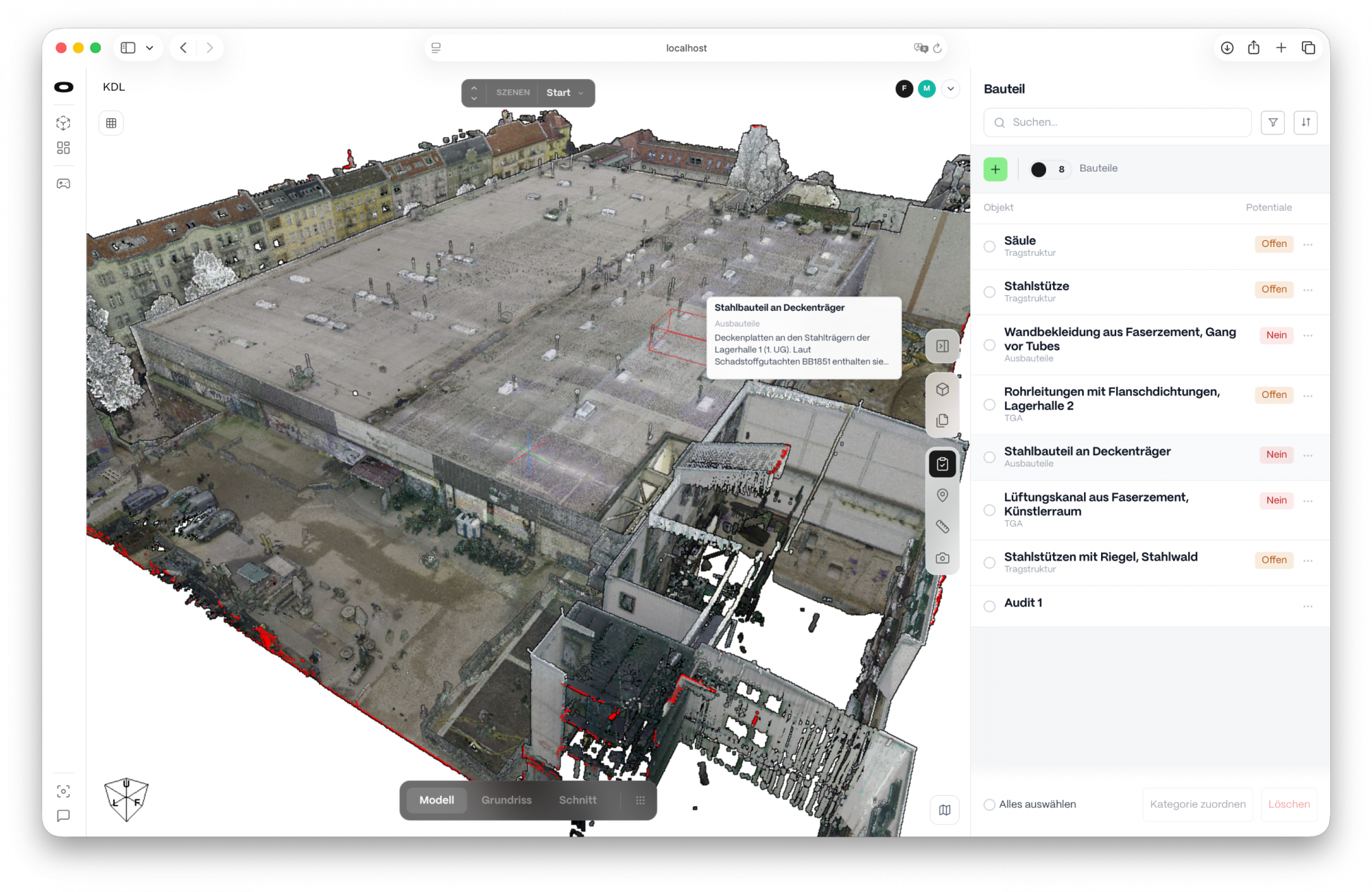
Task: Open the dots grid menu beside Schnitt
Action: click(x=640, y=800)
